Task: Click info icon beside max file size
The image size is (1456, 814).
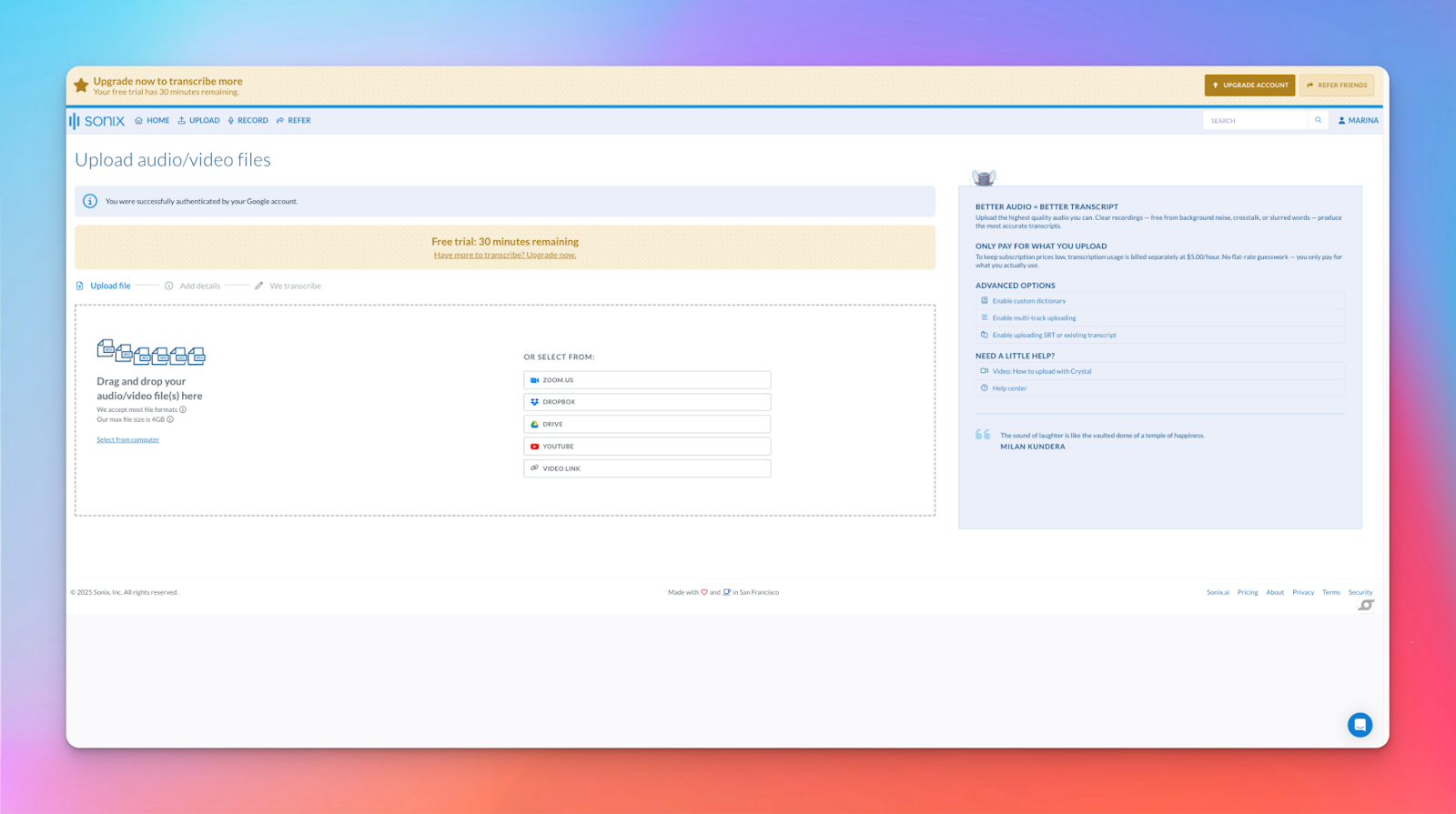Action: point(170,419)
